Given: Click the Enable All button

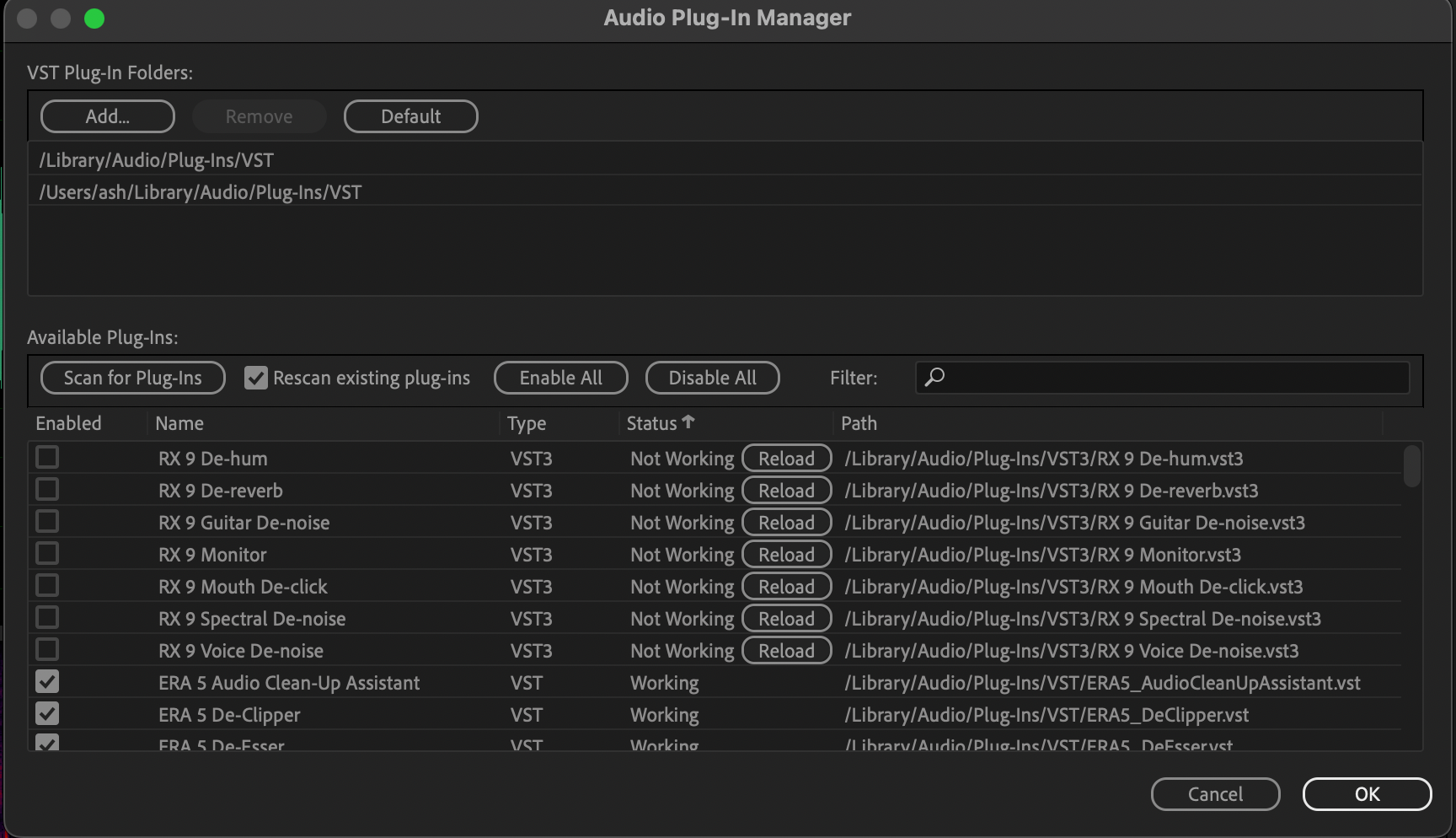Looking at the screenshot, I should (x=561, y=378).
